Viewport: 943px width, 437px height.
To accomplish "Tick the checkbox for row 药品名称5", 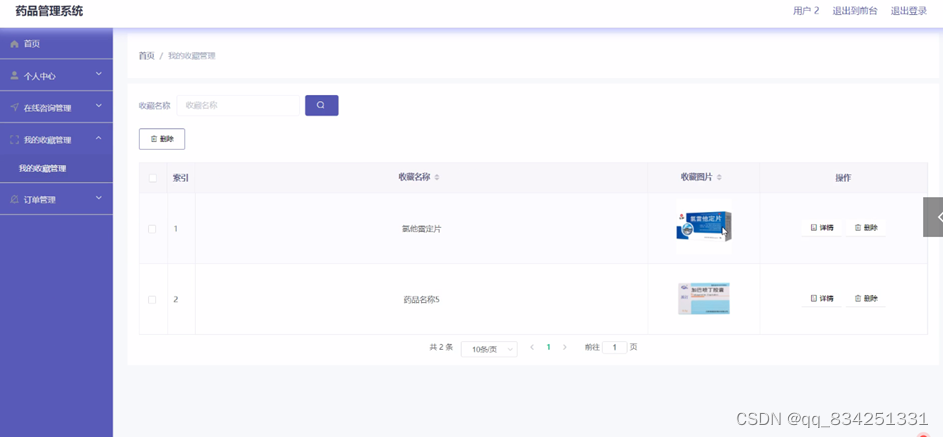I will [152, 299].
